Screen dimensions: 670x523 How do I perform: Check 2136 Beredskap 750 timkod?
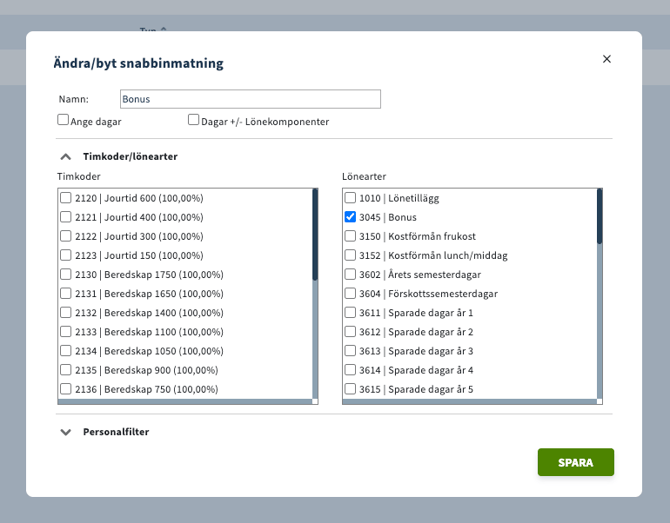(66, 389)
